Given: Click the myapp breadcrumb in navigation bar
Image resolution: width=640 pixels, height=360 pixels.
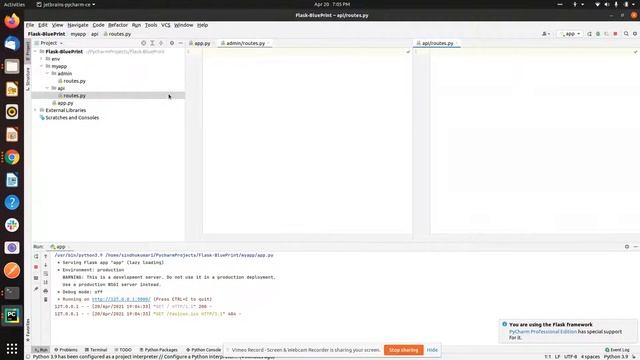Looking at the screenshot, I should click(x=78, y=34).
